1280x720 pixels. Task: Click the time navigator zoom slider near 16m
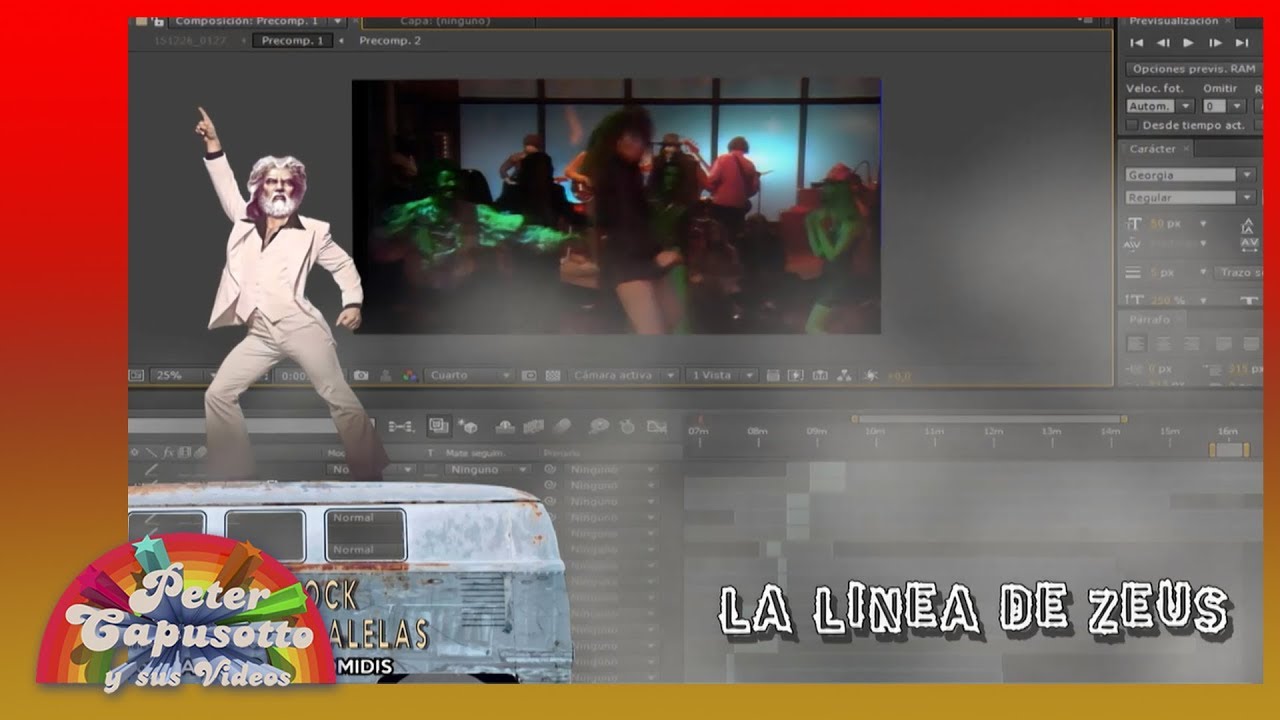pos(1230,450)
